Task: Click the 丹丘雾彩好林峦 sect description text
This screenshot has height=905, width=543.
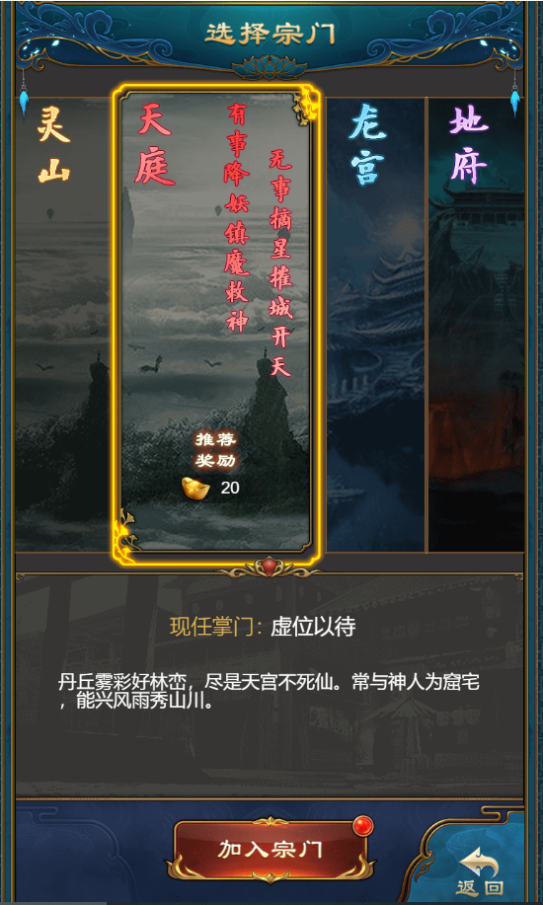Action: [268, 693]
